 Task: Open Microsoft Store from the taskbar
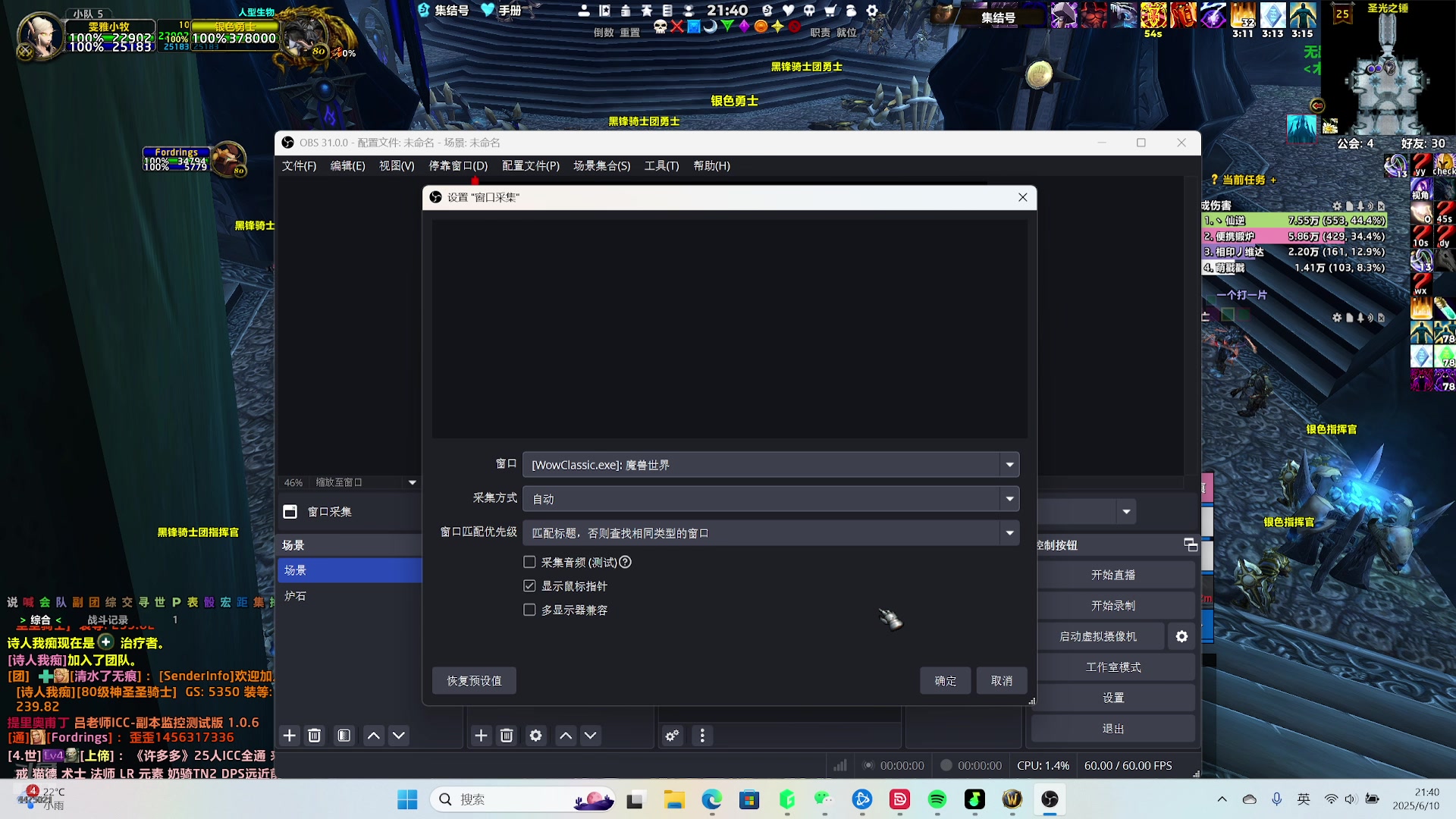(x=749, y=799)
